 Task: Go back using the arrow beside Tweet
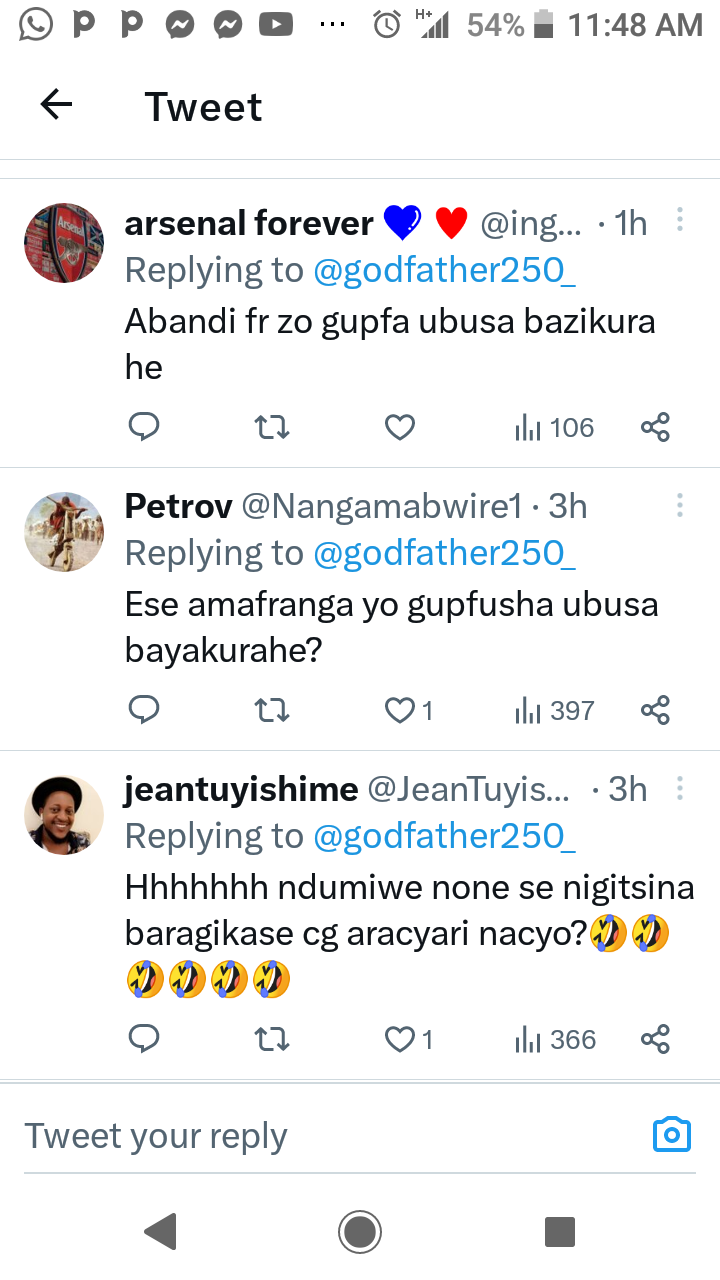(56, 105)
